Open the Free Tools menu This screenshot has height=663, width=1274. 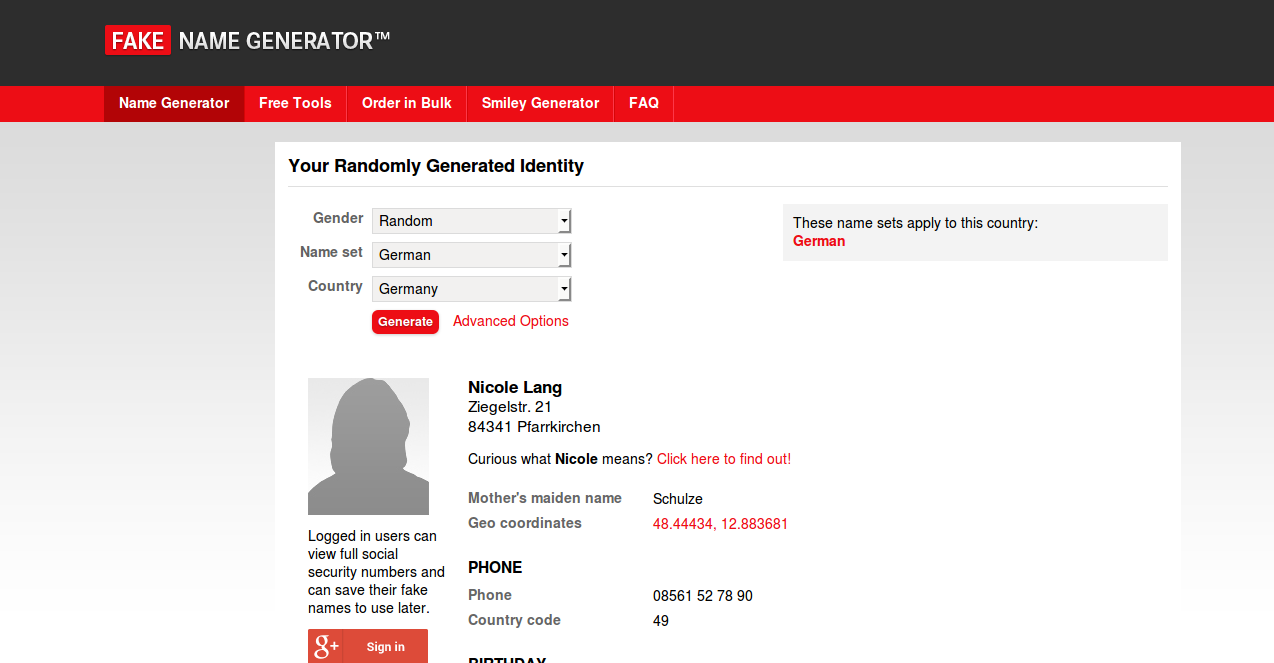click(x=295, y=103)
